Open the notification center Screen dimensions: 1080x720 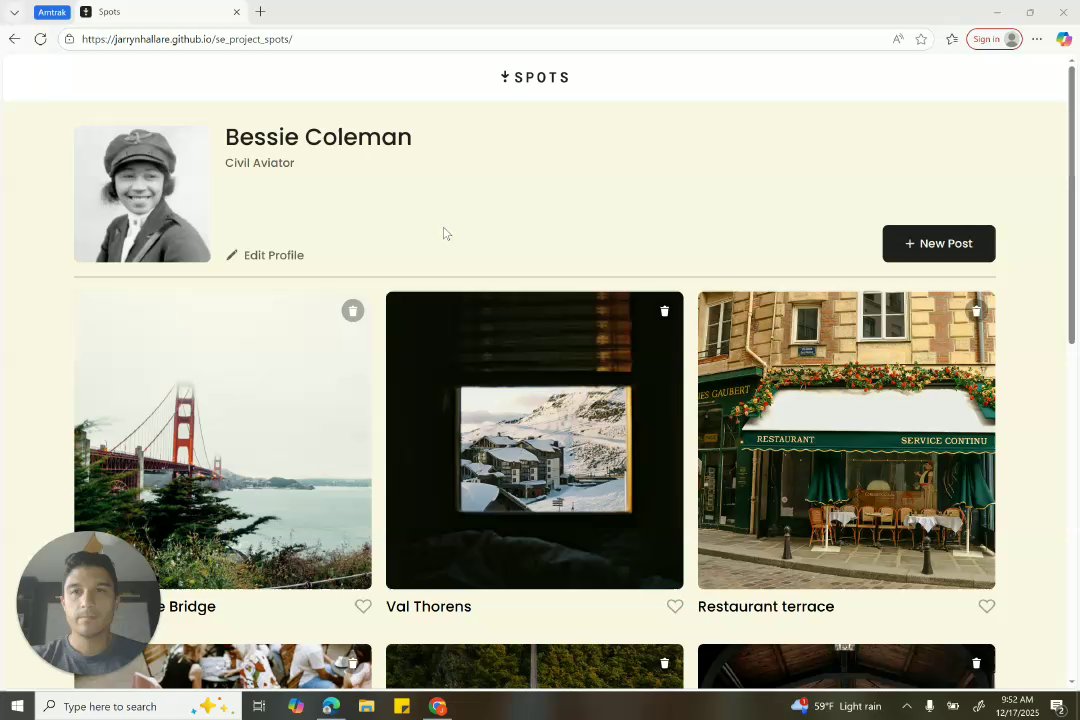[1057, 706]
